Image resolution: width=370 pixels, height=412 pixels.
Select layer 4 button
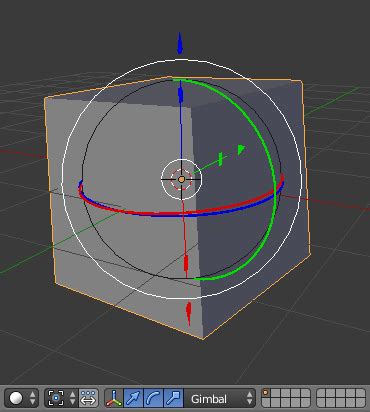tap(295, 393)
